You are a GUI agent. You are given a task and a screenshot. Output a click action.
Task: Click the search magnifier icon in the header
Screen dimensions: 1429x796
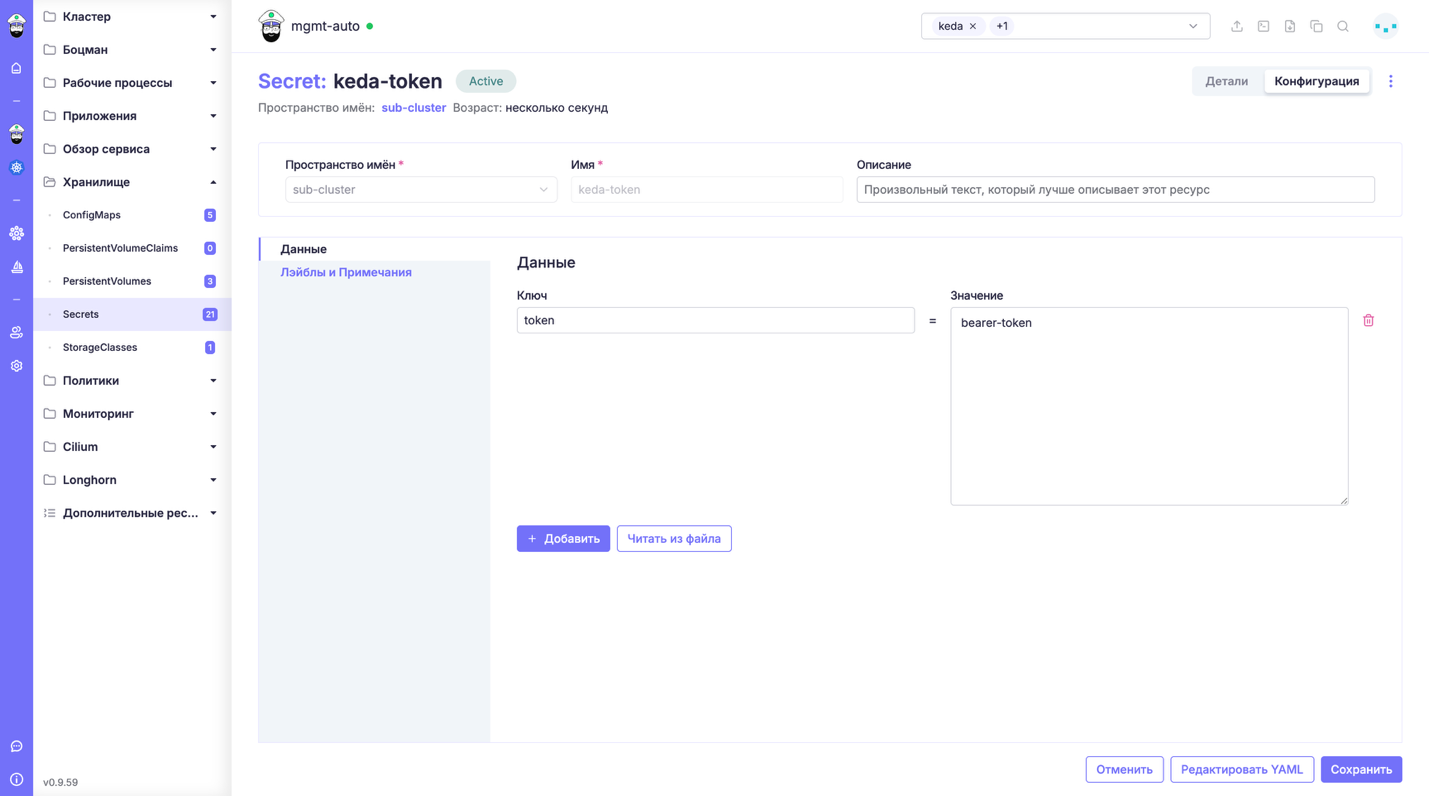tap(1343, 26)
